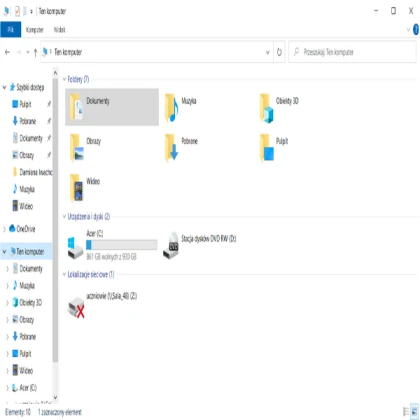Viewport: 420px width, 420px height.
Task: Collapse the Lokalizacje sieciowe group
Action: click(64, 274)
